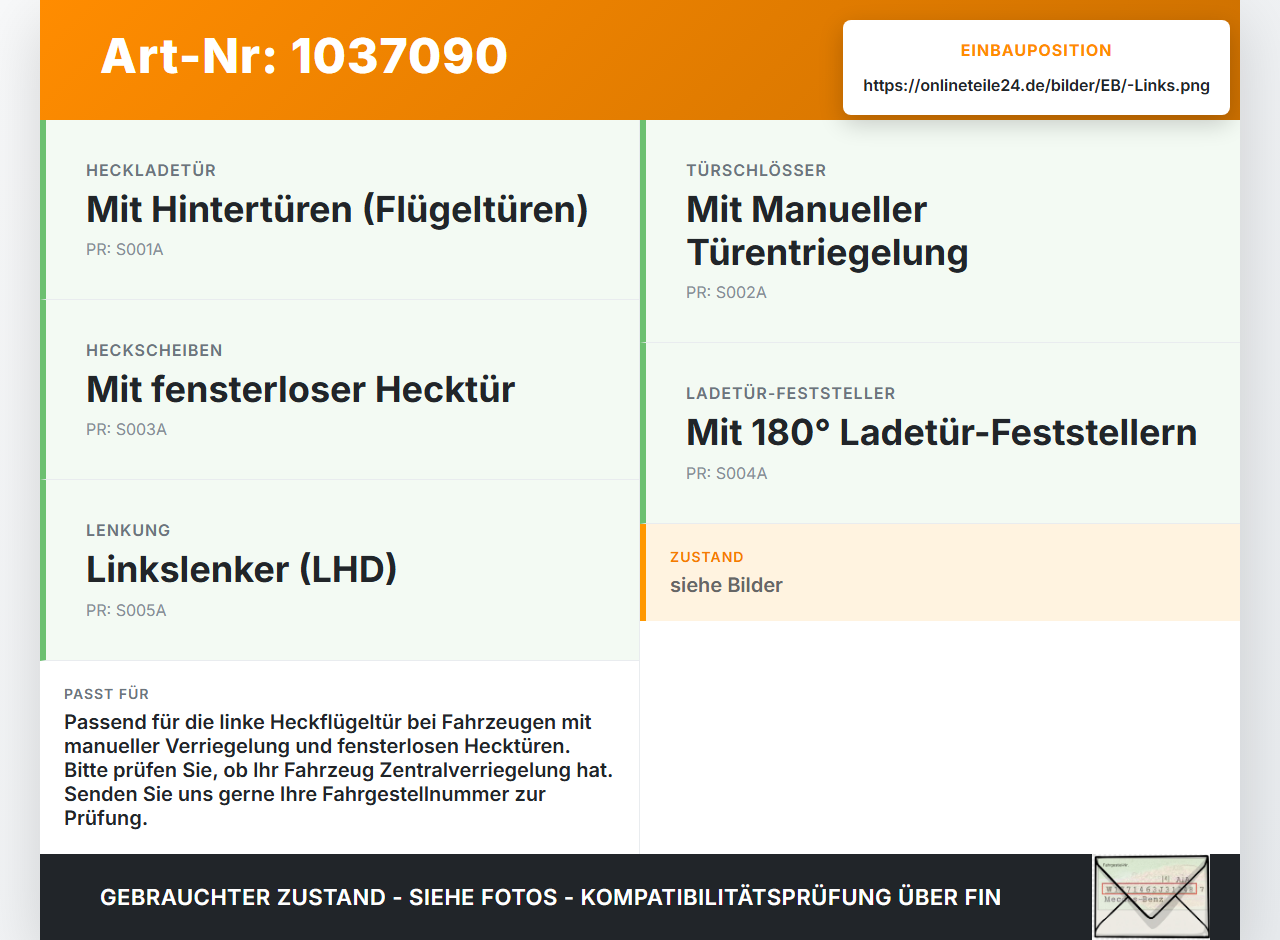Image resolution: width=1280 pixels, height=940 pixels.
Task: Click the PR: S005A code
Action: [x=126, y=610]
